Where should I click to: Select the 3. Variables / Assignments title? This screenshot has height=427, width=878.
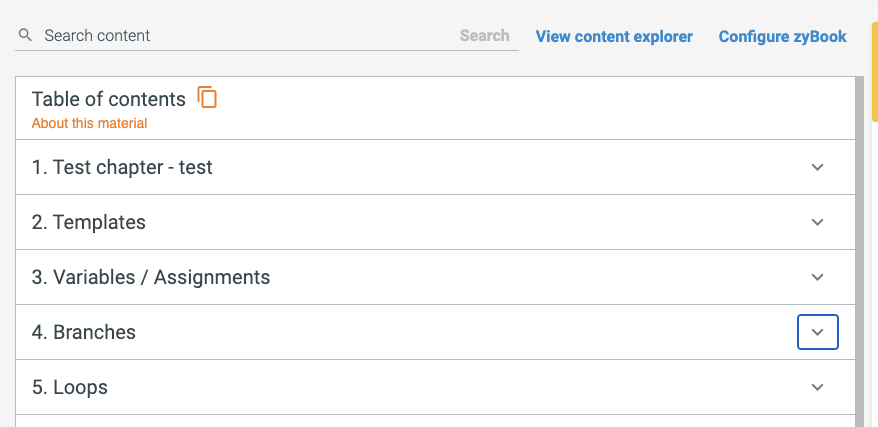pos(151,277)
